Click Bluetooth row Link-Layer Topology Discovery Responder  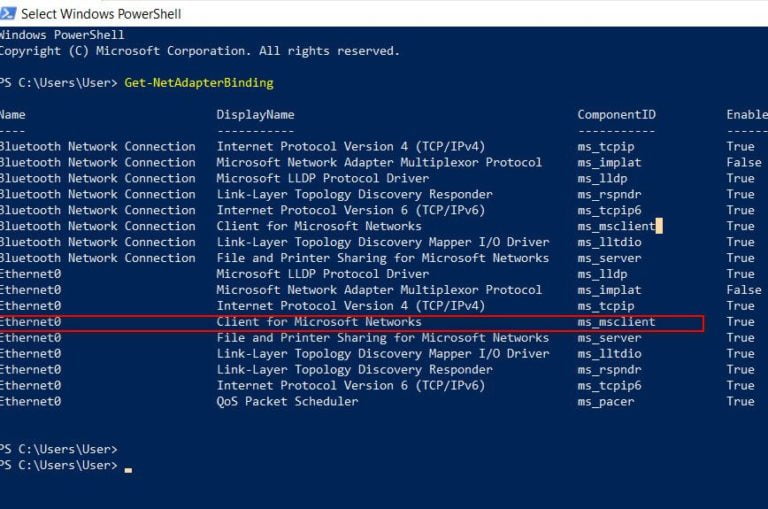pyautogui.click(x=355, y=194)
